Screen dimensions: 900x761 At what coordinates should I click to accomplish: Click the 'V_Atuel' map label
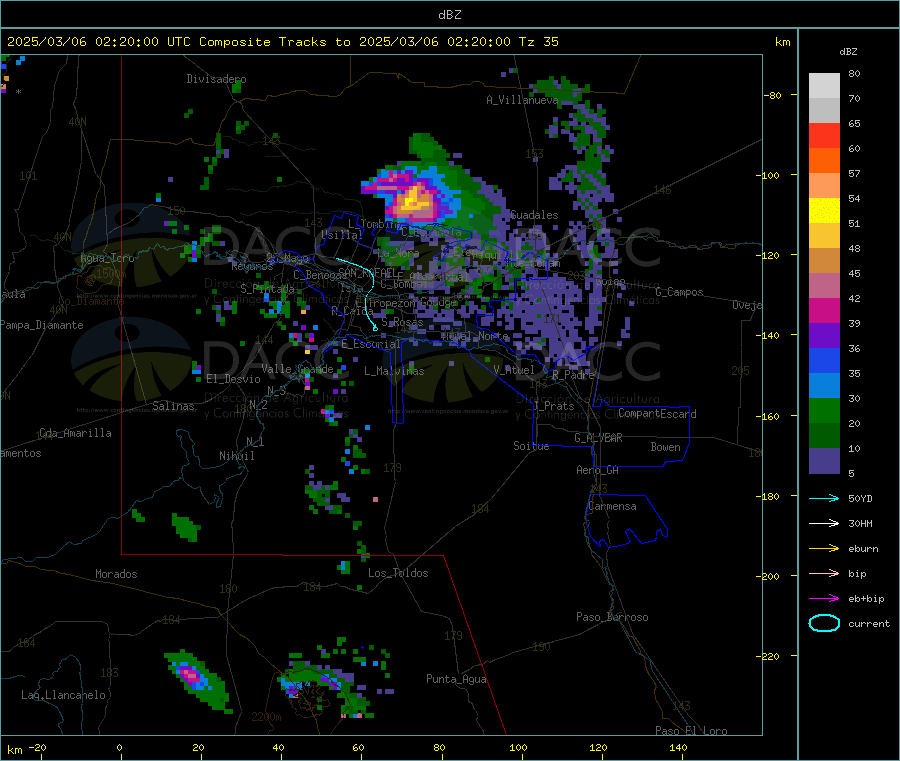tap(514, 370)
